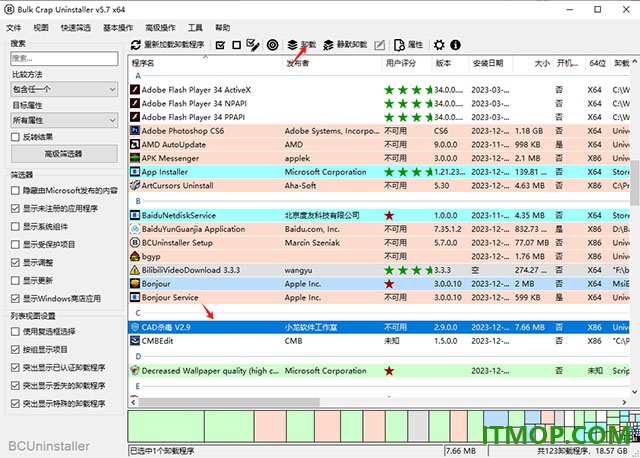Open the advanced operations menu
The height and width of the screenshot is (458, 640).
click(160, 28)
